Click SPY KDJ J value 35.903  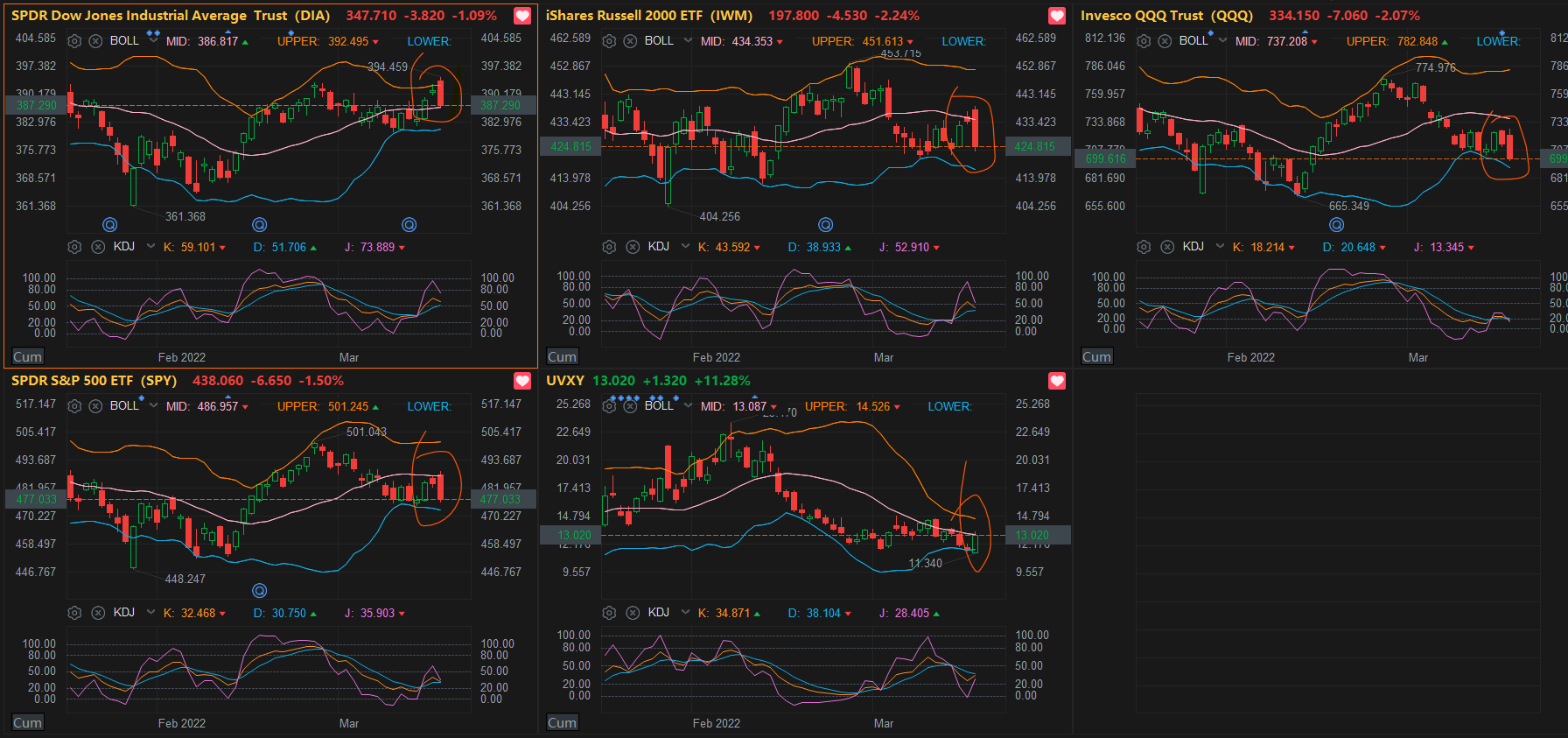pyautogui.click(x=378, y=613)
